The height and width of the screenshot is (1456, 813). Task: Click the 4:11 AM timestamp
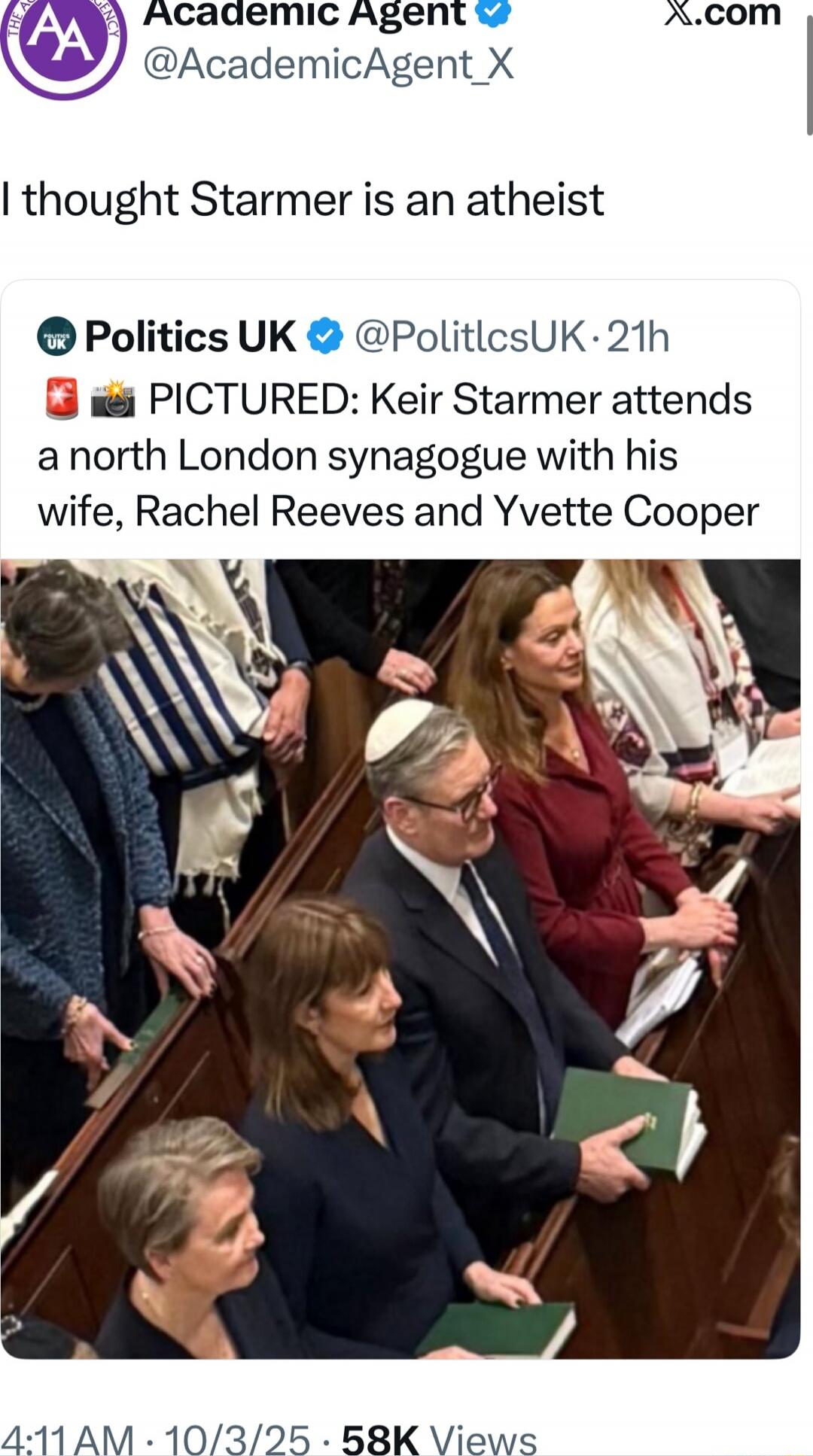(67, 1439)
